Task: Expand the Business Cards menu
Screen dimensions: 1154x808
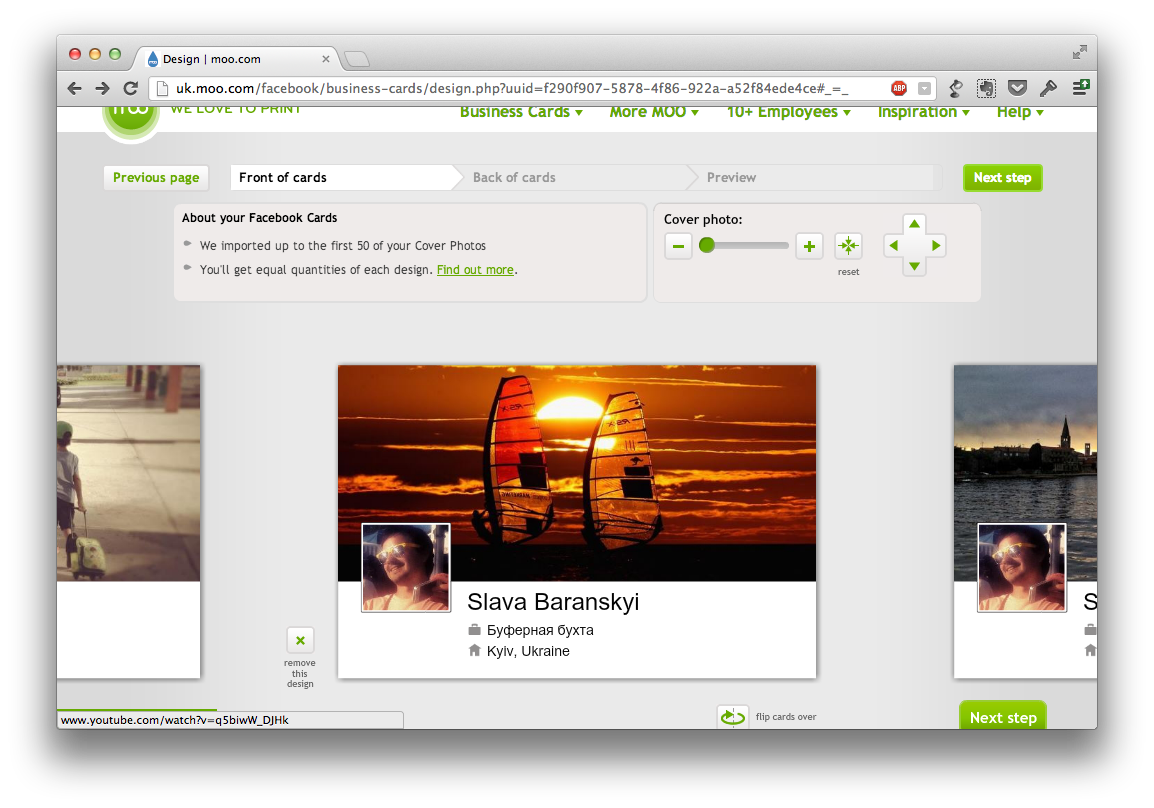Action: pyautogui.click(x=521, y=112)
